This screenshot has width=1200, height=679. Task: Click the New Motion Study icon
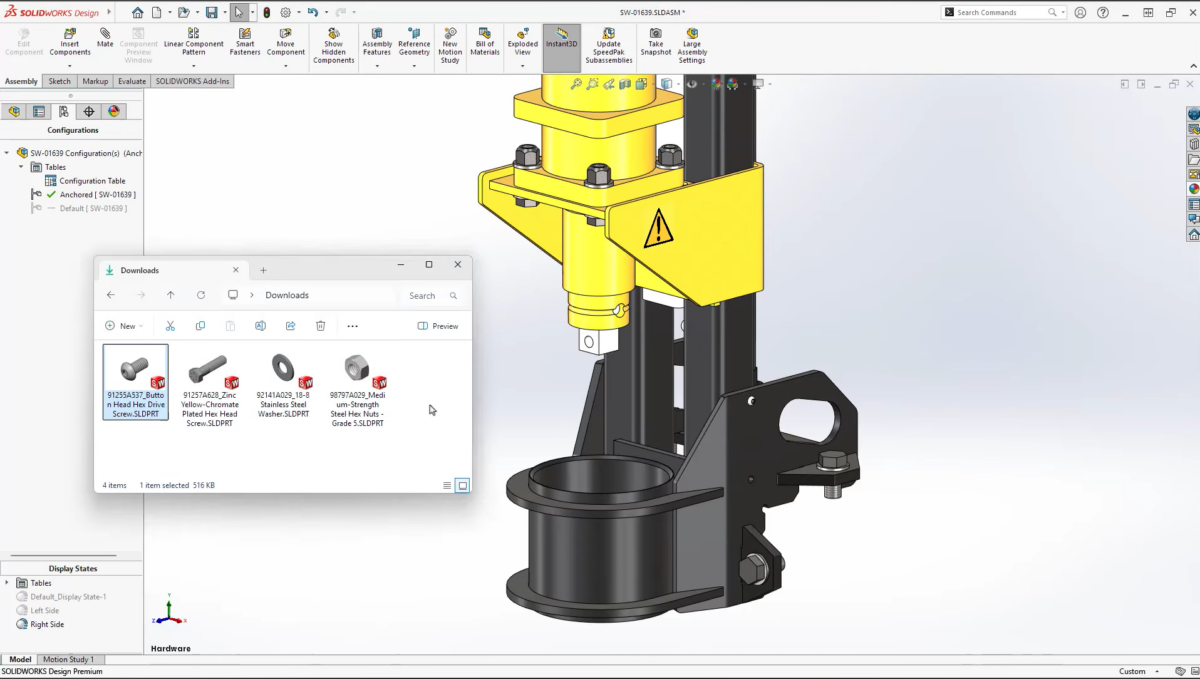click(x=450, y=42)
